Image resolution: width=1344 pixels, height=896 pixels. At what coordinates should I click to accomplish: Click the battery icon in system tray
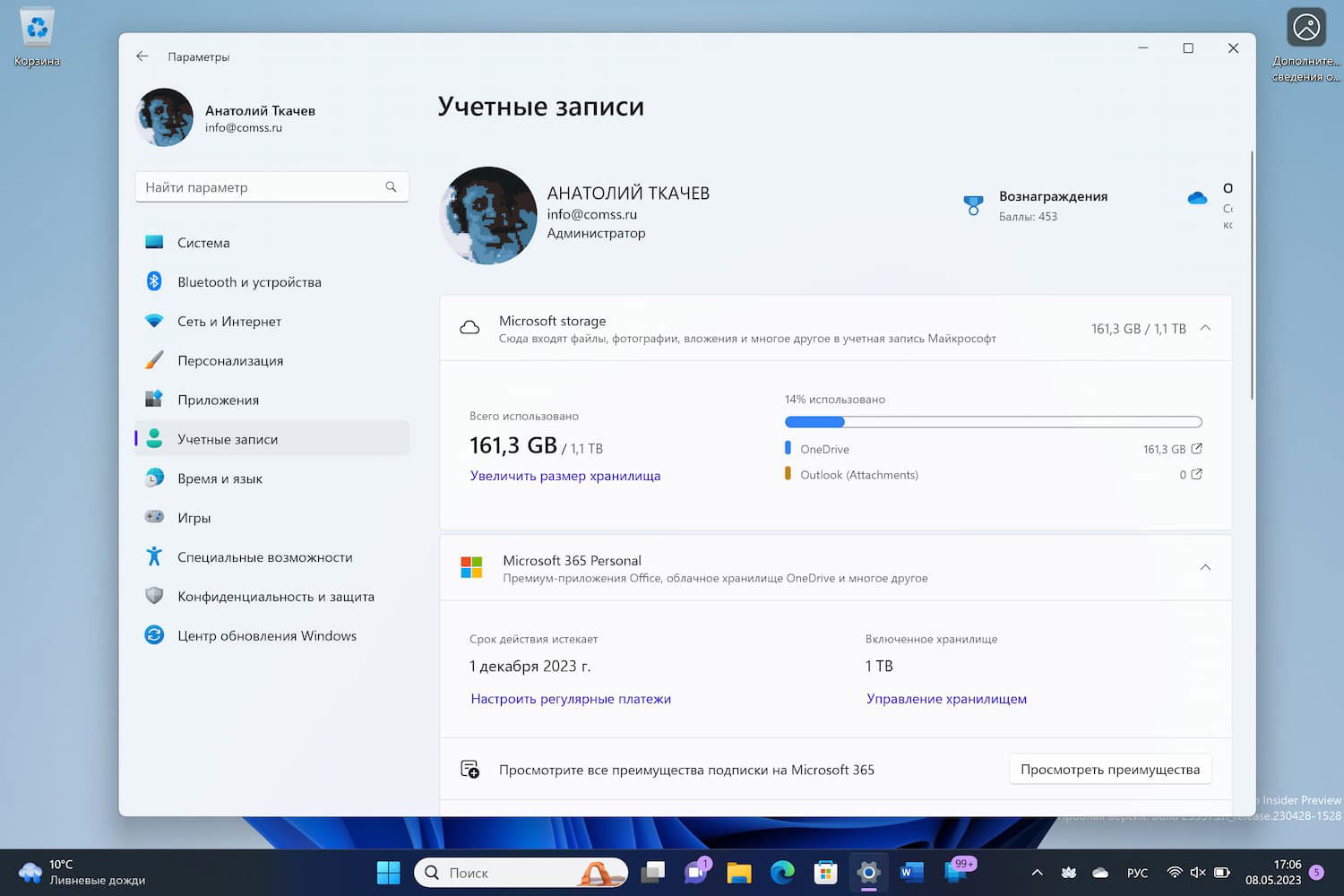tap(1222, 873)
